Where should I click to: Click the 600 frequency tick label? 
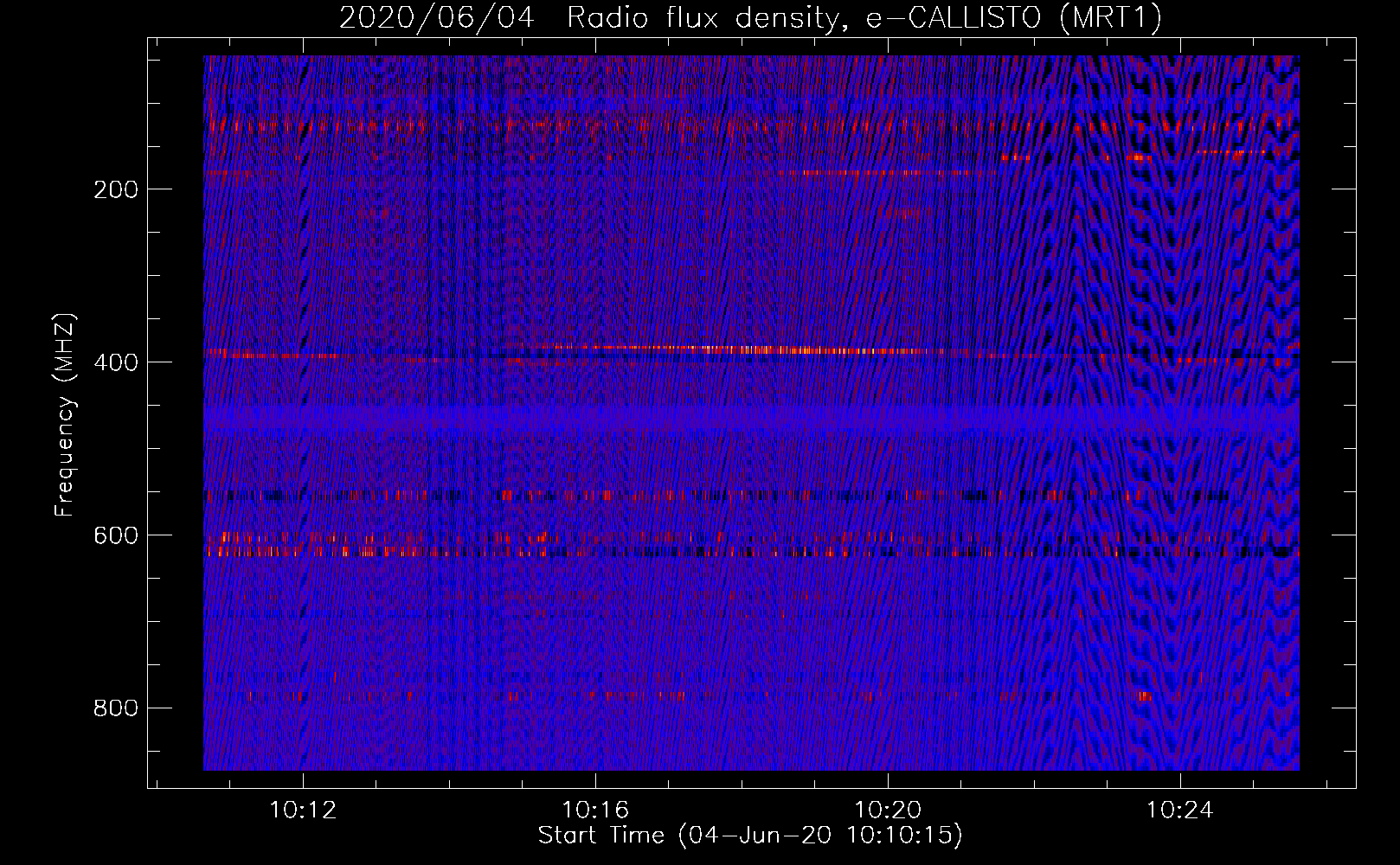coord(116,535)
